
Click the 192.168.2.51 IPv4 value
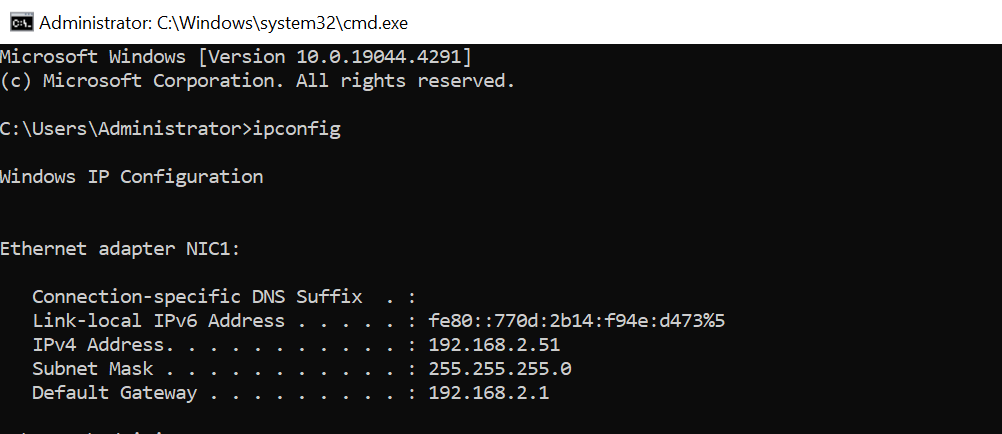tap(495, 345)
